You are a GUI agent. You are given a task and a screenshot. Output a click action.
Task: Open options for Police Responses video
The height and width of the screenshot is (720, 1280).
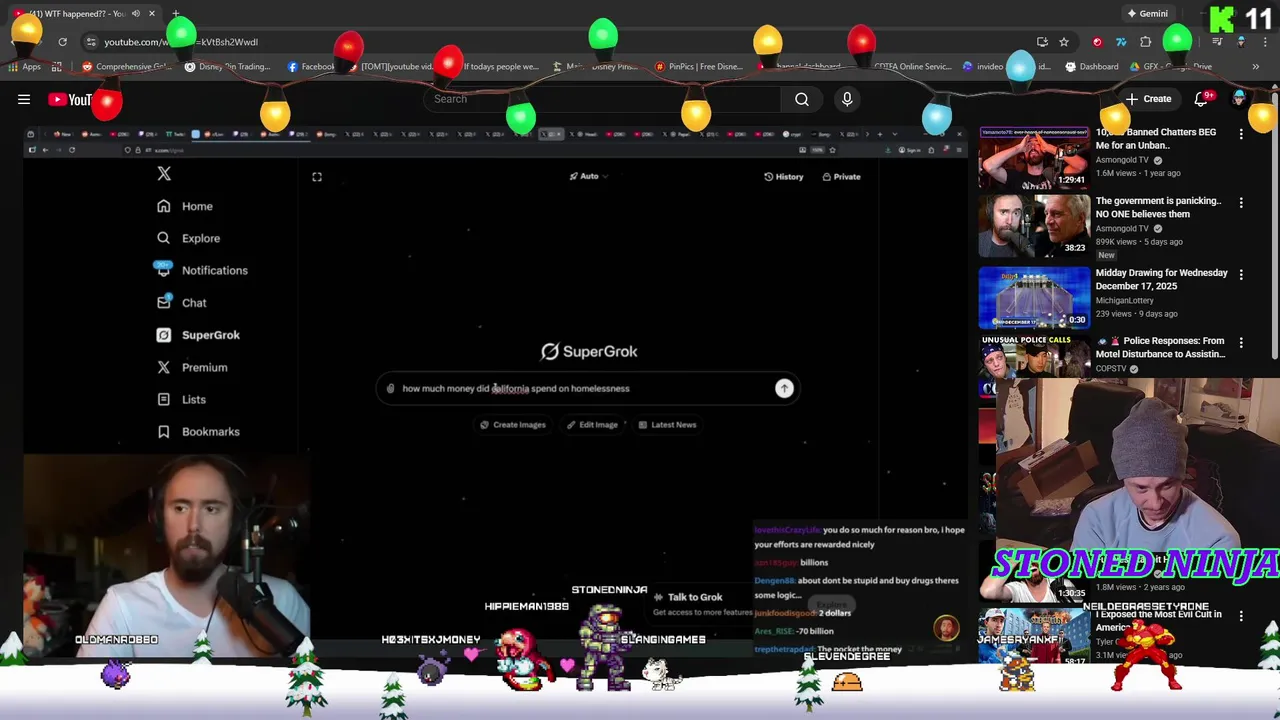coord(1241,342)
